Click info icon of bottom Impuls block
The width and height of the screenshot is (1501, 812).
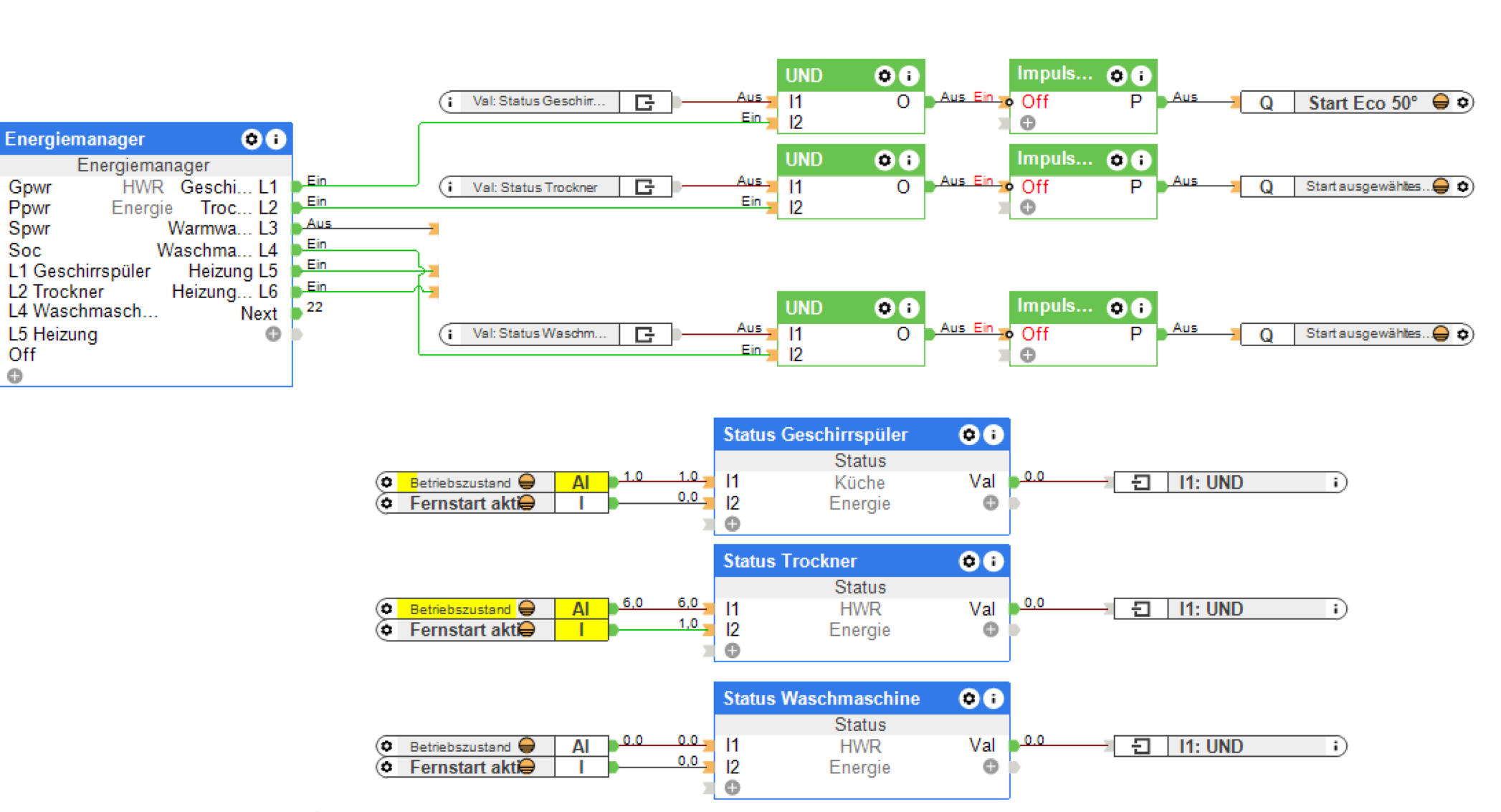coord(1140,308)
